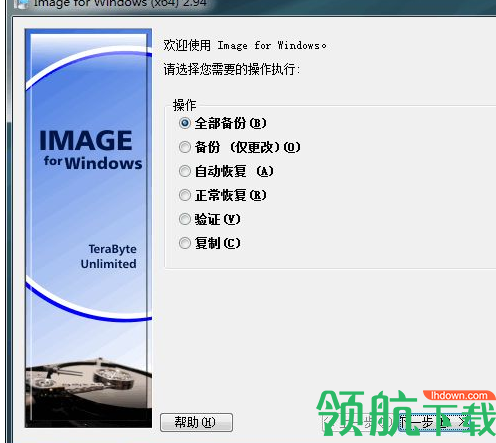
Task: Click the 操作 group box label
Action: [184, 105]
